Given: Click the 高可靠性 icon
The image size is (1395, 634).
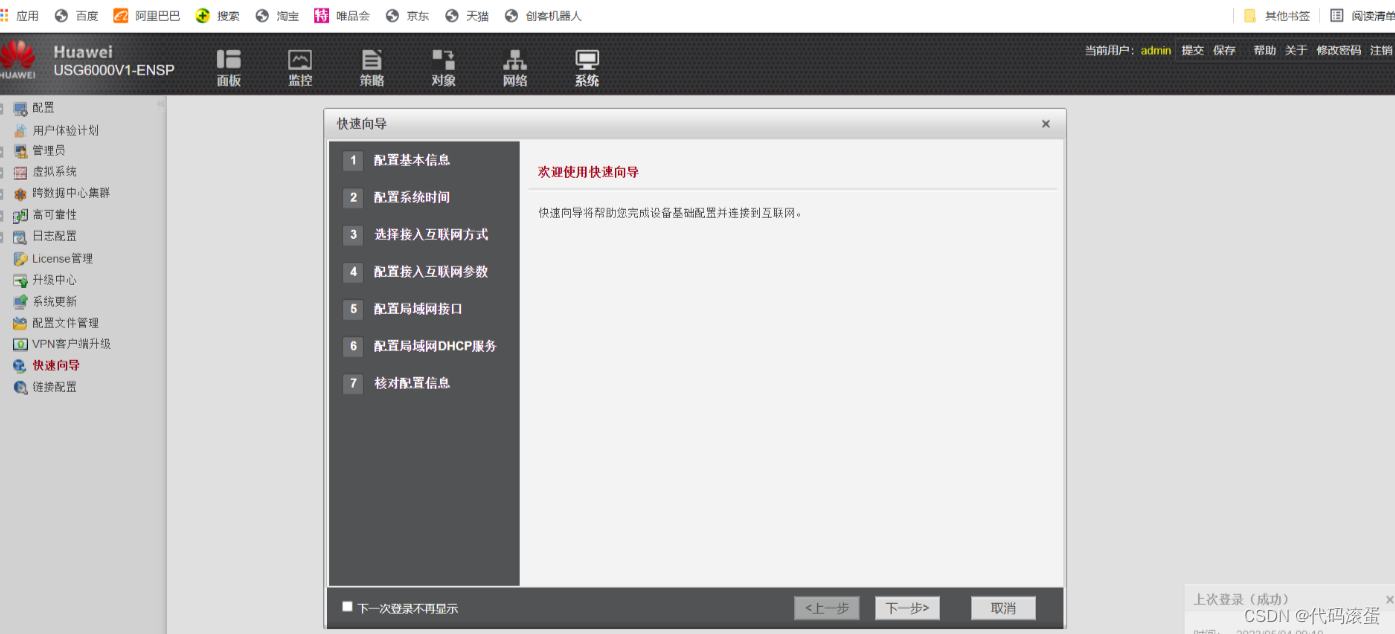Looking at the screenshot, I should pyautogui.click(x=20, y=215).
